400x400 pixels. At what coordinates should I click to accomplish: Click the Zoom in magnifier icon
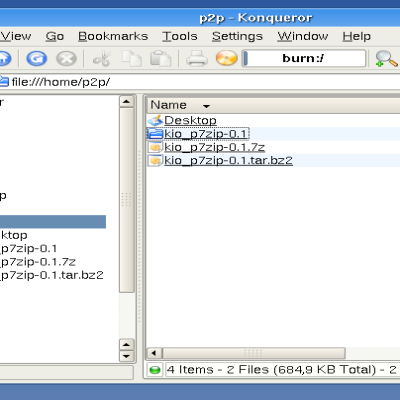coord(386,59)
